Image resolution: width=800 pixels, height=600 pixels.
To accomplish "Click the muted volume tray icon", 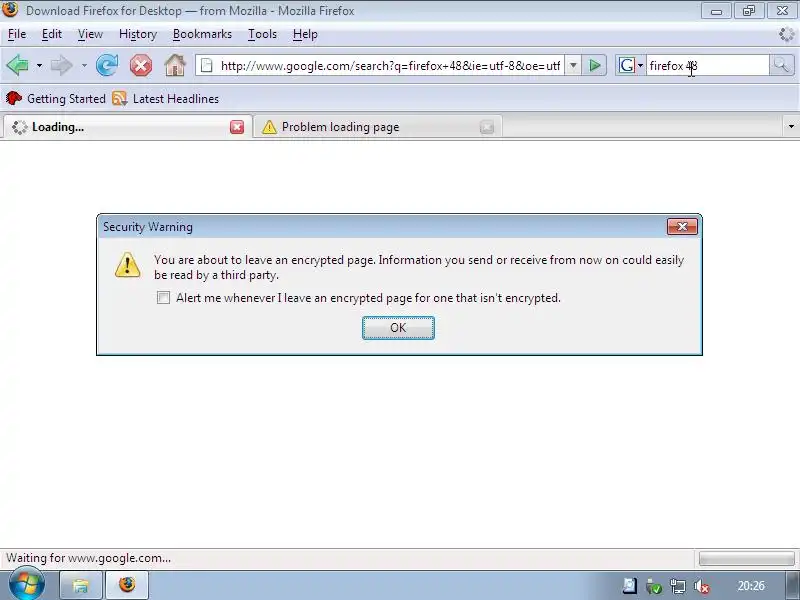I will coord(702,586).
